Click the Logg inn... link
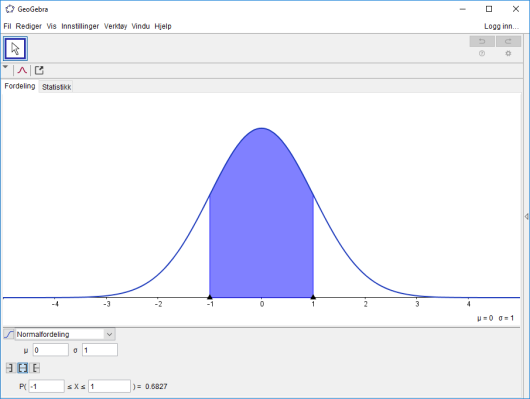This screenshot has height=399, width=530. coord(501,26)
